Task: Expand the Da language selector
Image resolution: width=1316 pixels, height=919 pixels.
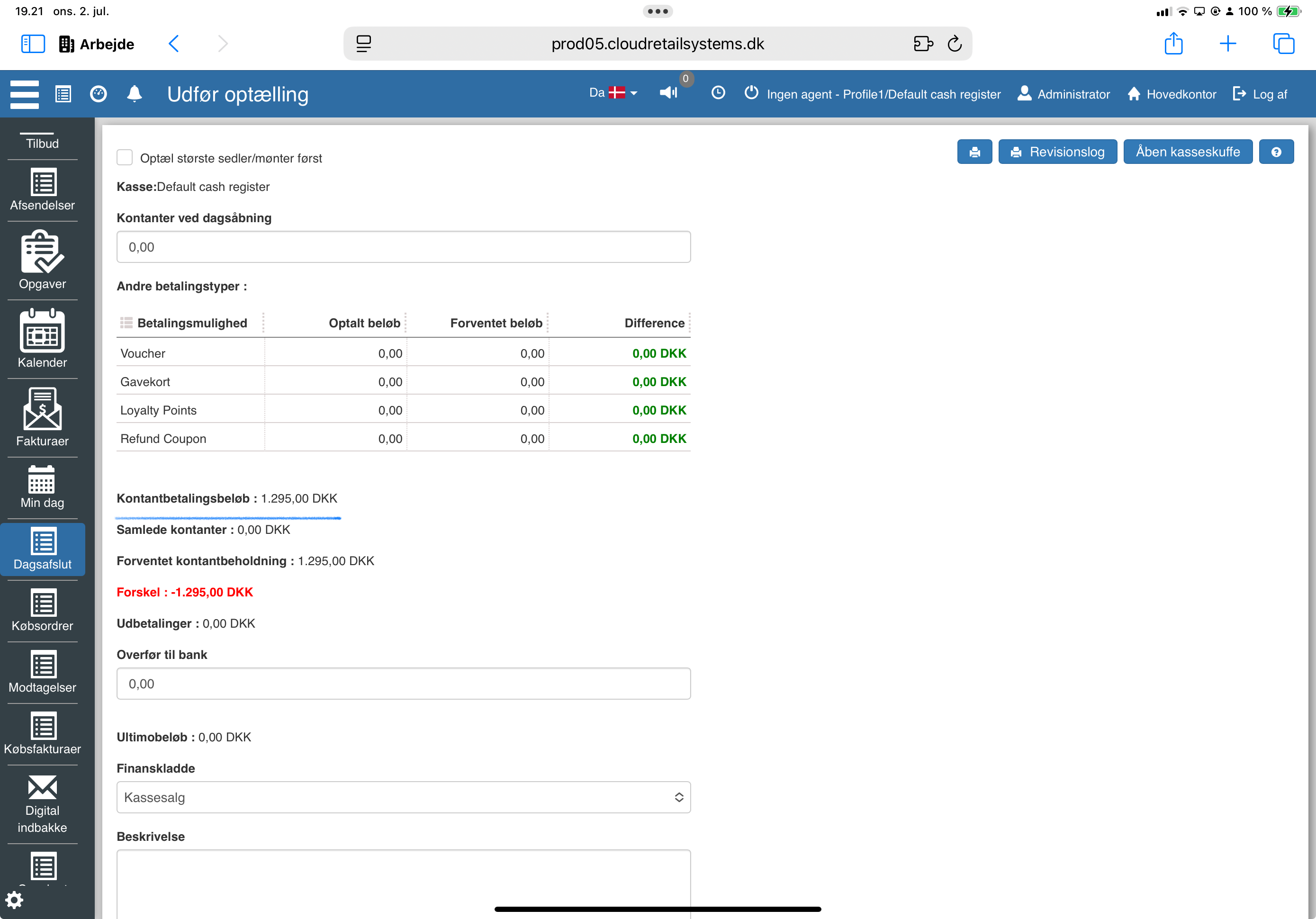Action: [x=613, y=93]
